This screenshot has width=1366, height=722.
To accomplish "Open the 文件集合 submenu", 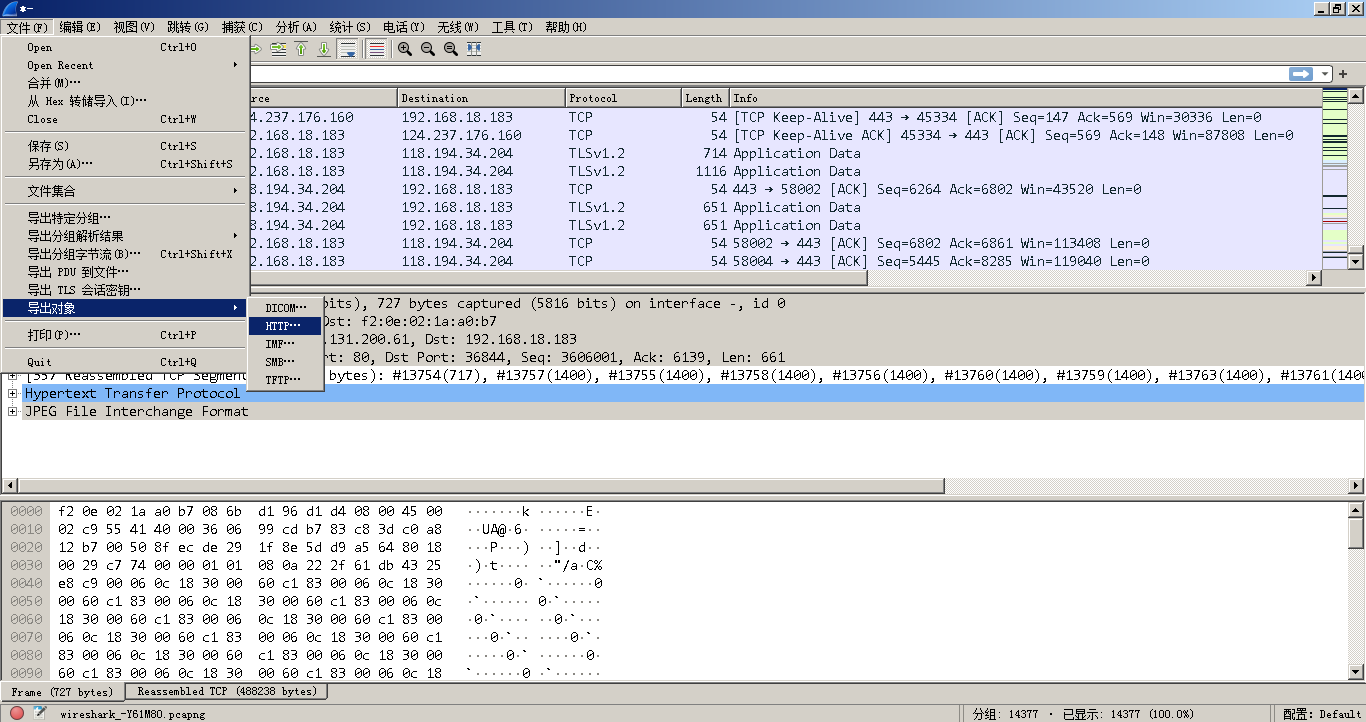I will [125, 191].
